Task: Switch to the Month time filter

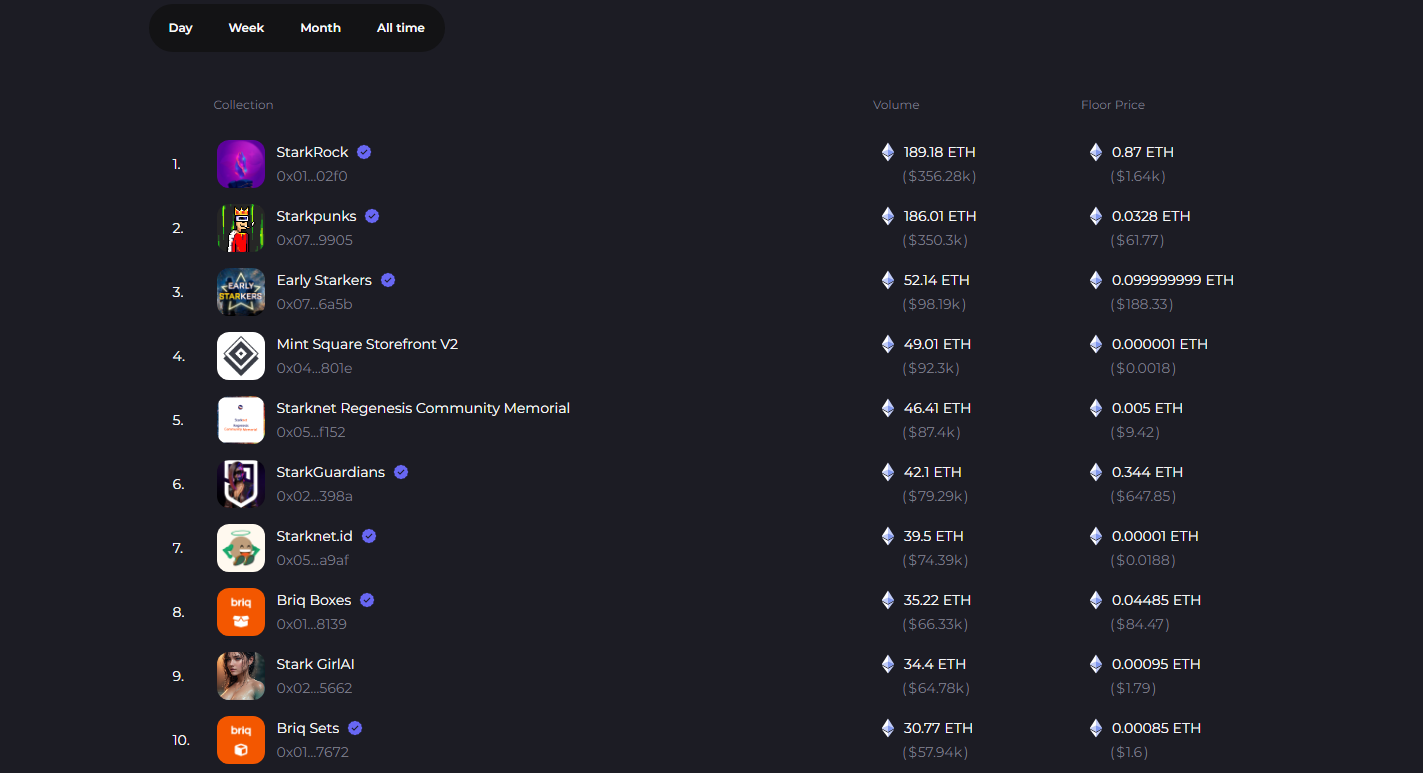Action: (320, 28)
